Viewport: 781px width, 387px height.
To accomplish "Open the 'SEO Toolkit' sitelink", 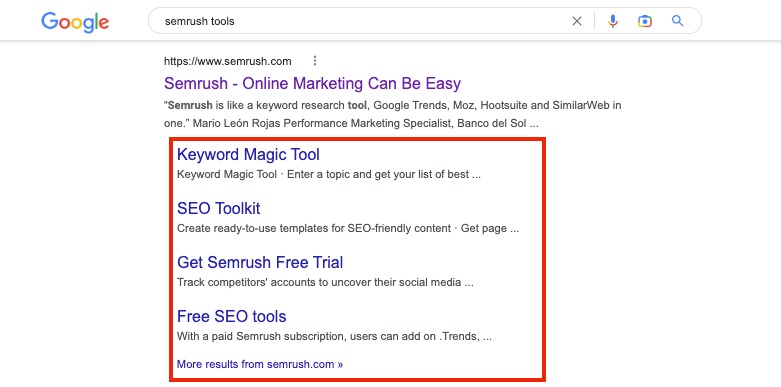I will [x=219, y=208].
